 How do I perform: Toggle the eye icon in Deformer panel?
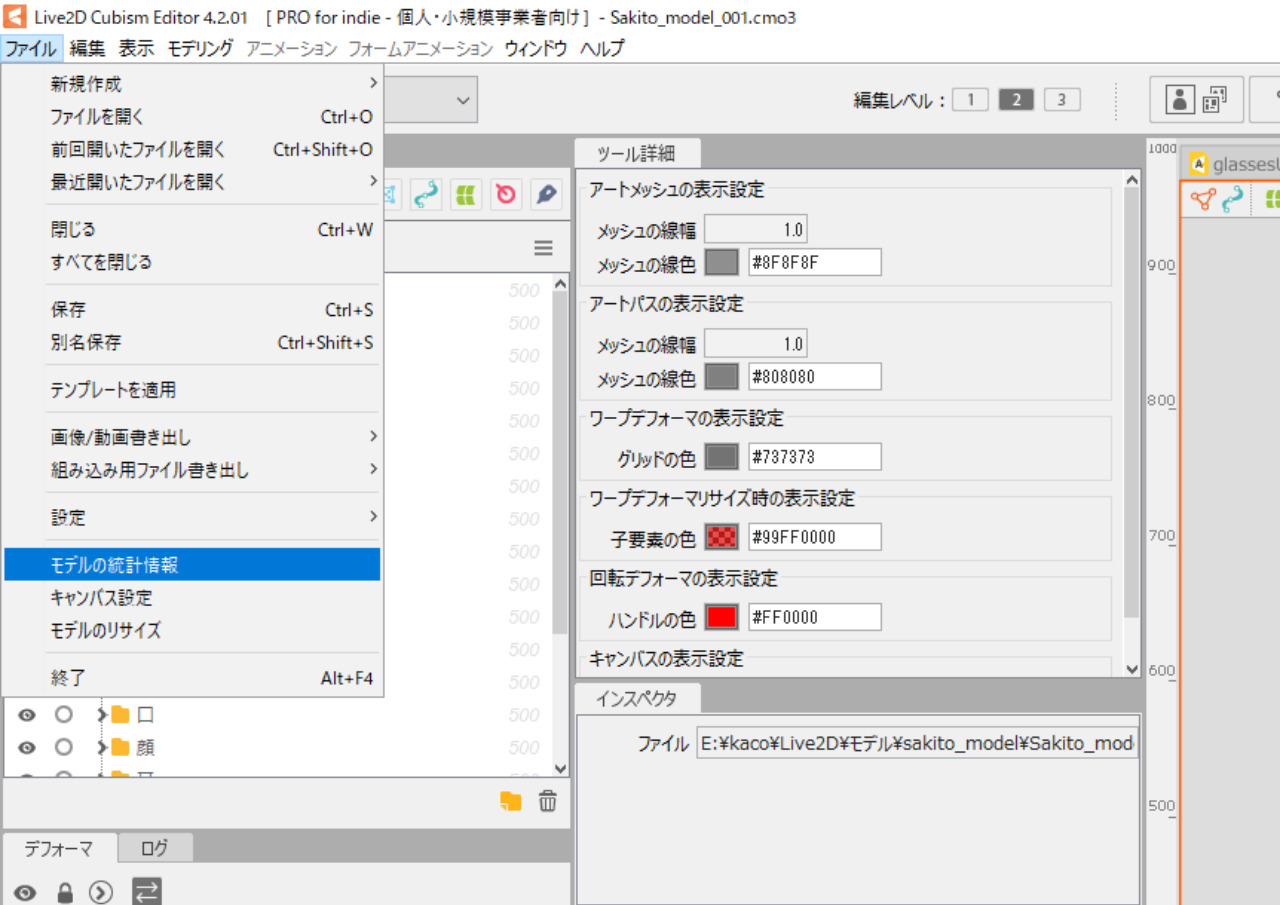pyautogui.click(x=26, y=892)
